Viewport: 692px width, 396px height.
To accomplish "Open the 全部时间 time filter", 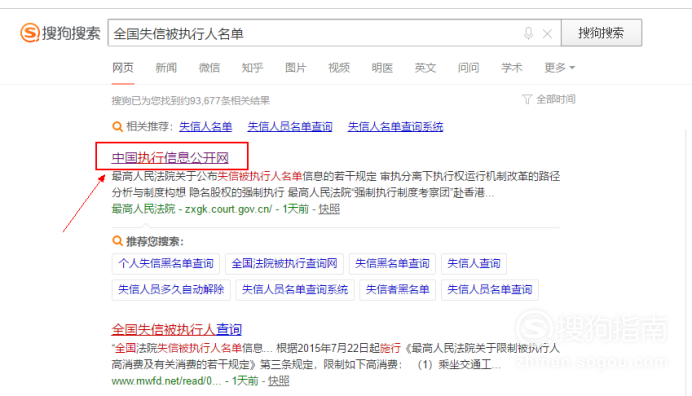I will point(556,99).
